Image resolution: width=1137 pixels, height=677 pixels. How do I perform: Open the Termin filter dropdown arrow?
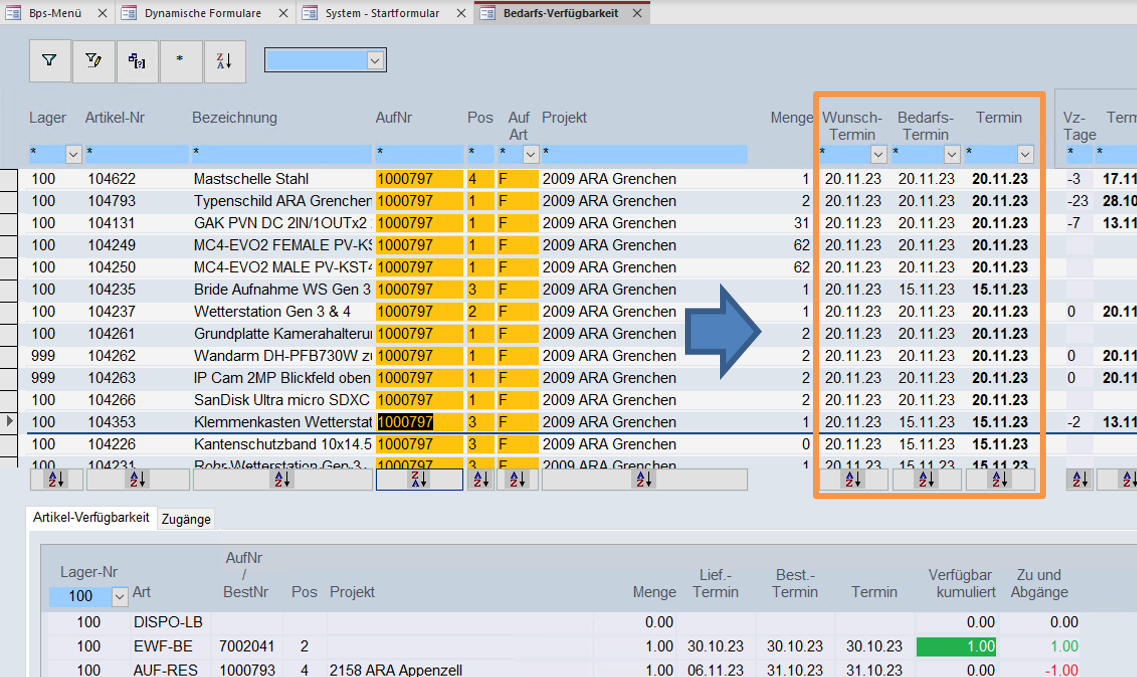(1025, 154)
